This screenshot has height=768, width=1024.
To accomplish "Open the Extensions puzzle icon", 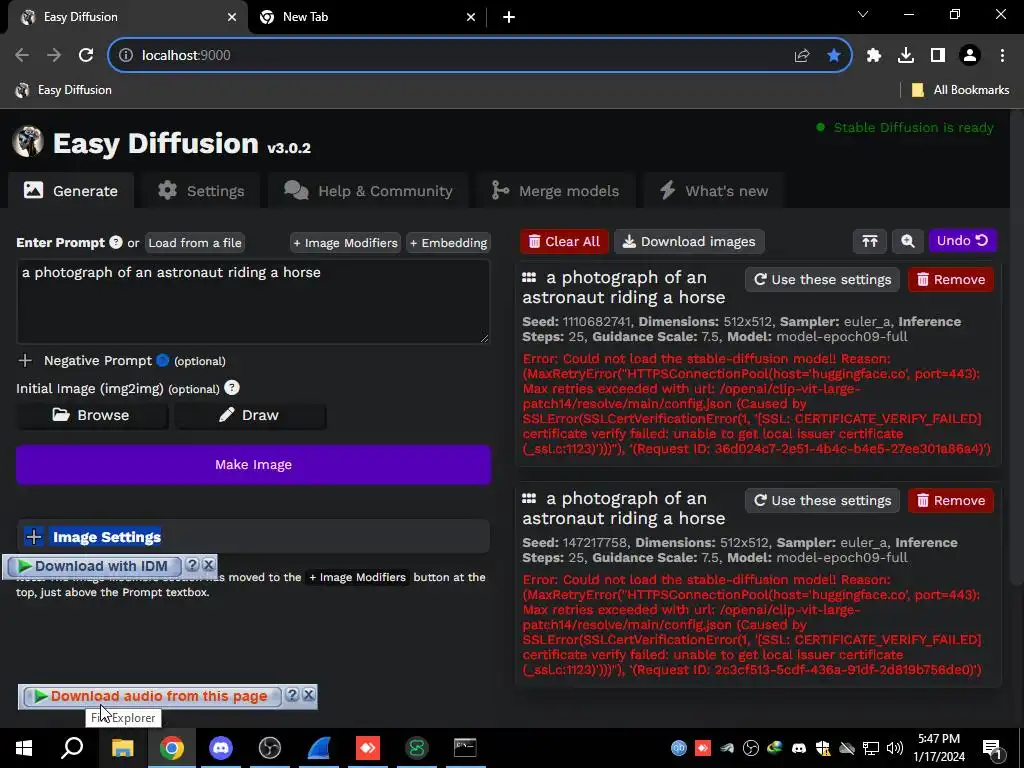I will (874, 56).
